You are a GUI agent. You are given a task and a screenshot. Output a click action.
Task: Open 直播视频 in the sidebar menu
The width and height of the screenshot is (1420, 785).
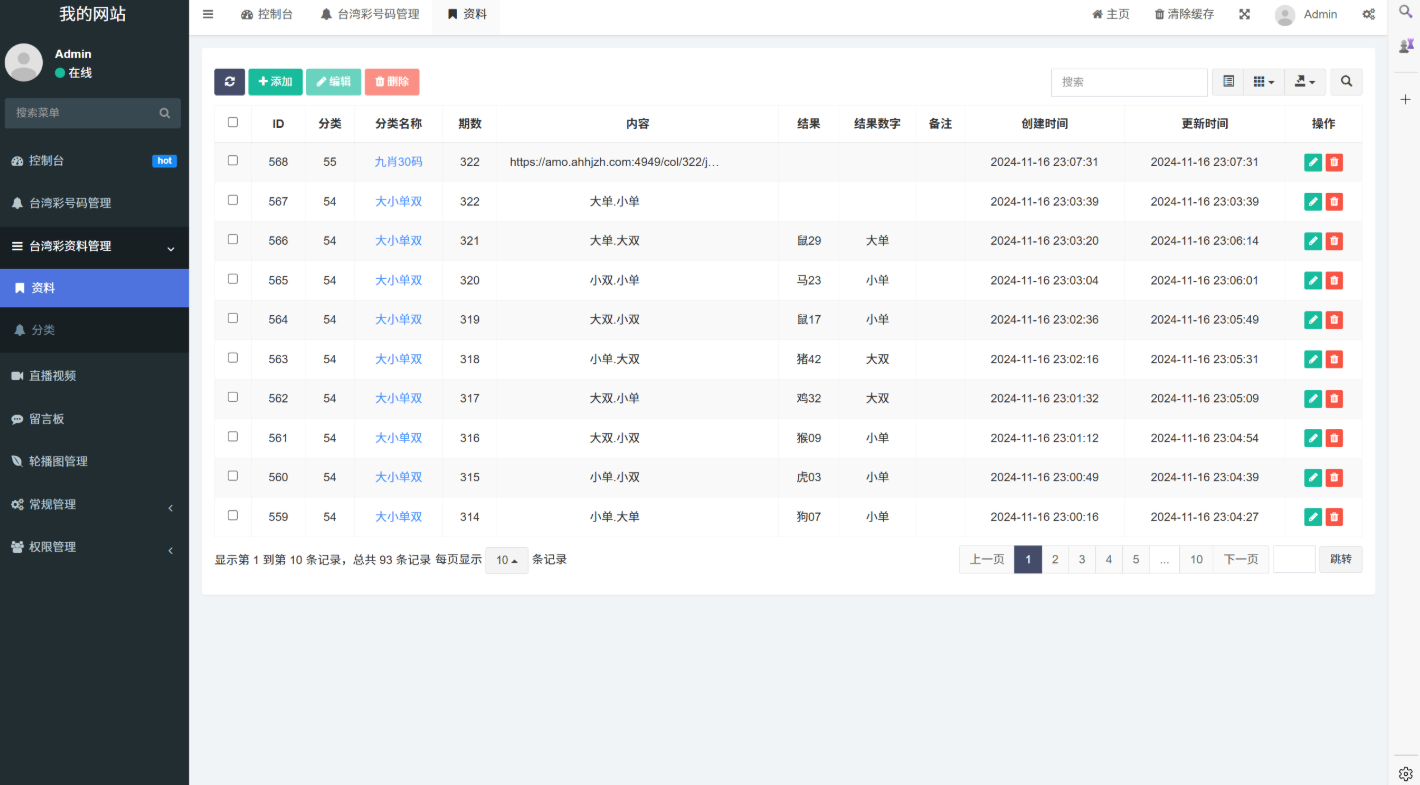[x=52, y=376]
